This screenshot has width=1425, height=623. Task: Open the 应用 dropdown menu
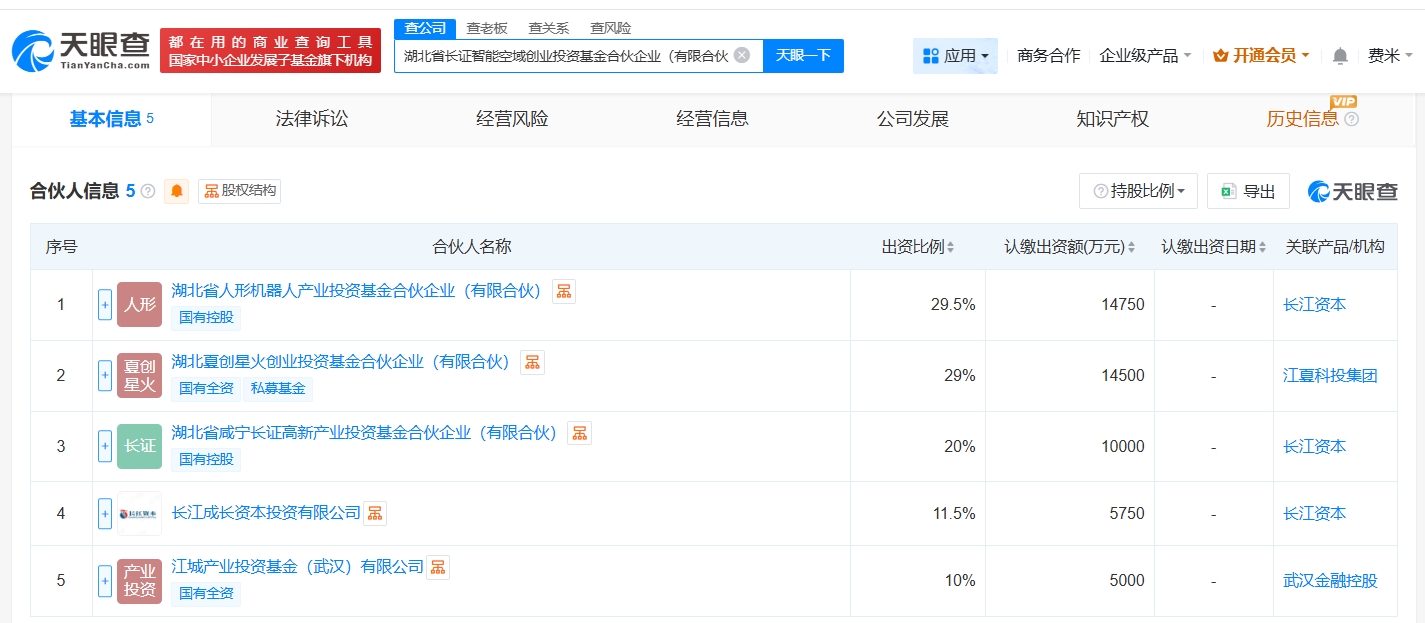[955, 56]
